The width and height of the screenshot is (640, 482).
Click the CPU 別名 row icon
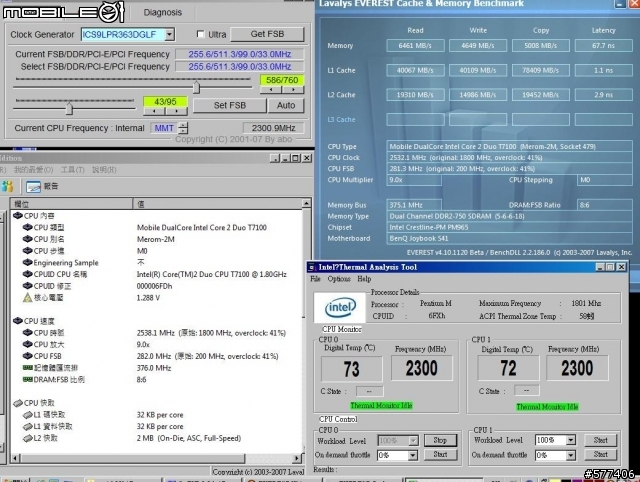coord(27,239)
